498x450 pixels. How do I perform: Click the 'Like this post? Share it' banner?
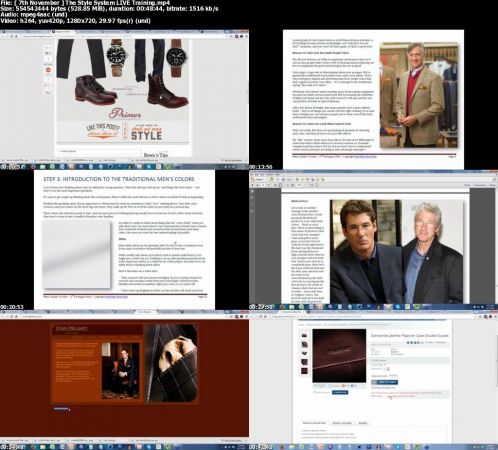[x=103, y=131]
